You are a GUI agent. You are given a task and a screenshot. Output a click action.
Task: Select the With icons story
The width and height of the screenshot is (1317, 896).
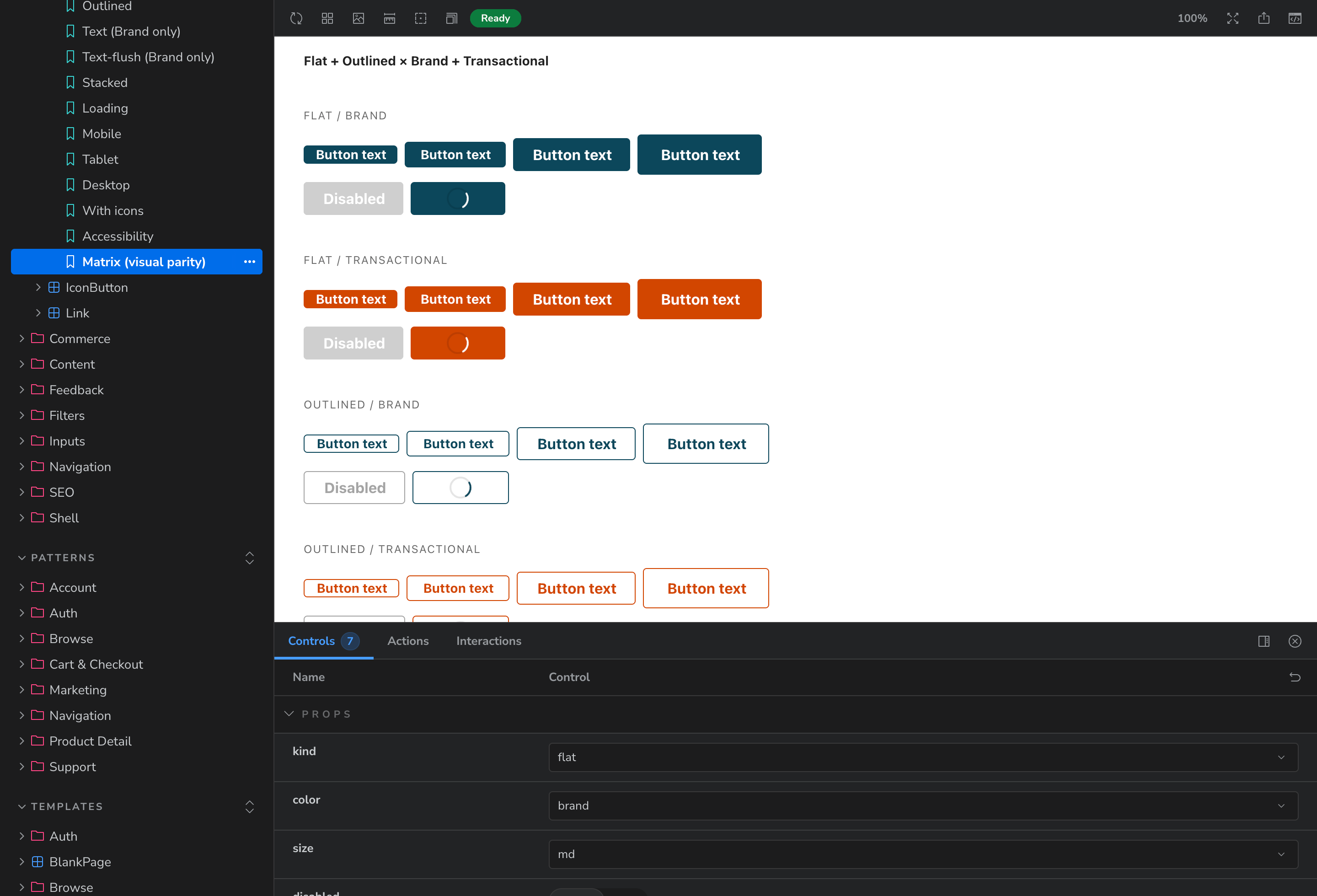113,211
